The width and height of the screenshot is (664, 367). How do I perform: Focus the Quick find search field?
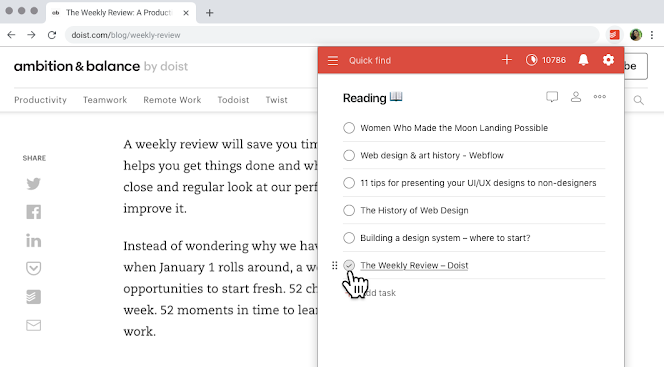tap(370, 61)
